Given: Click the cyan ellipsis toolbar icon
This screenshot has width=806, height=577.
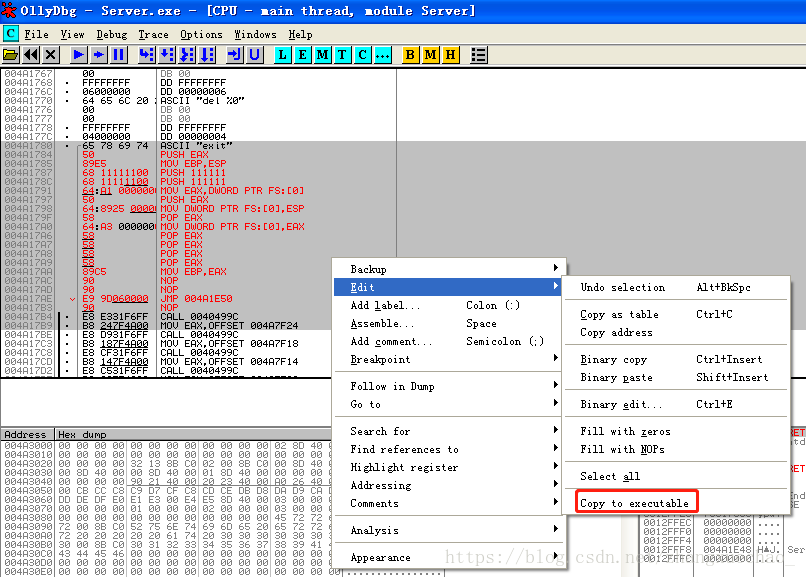Looking at the screenshot, I should 382,54.
